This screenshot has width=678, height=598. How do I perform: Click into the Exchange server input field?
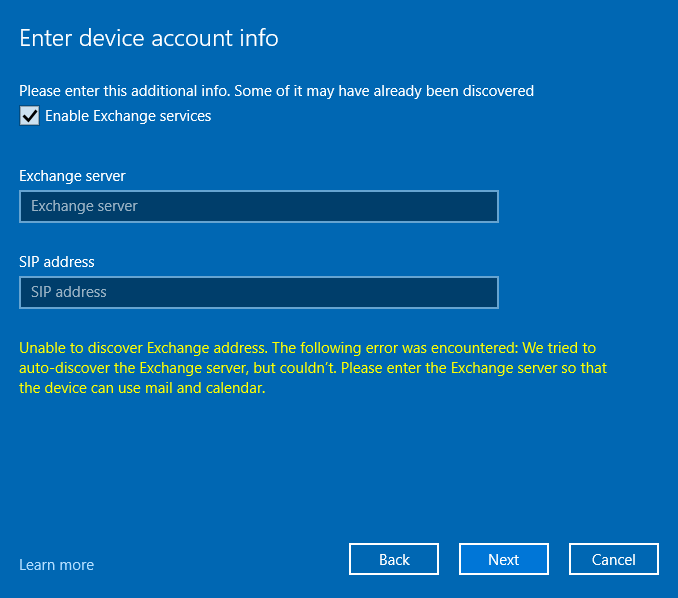(x=259, y=206)
